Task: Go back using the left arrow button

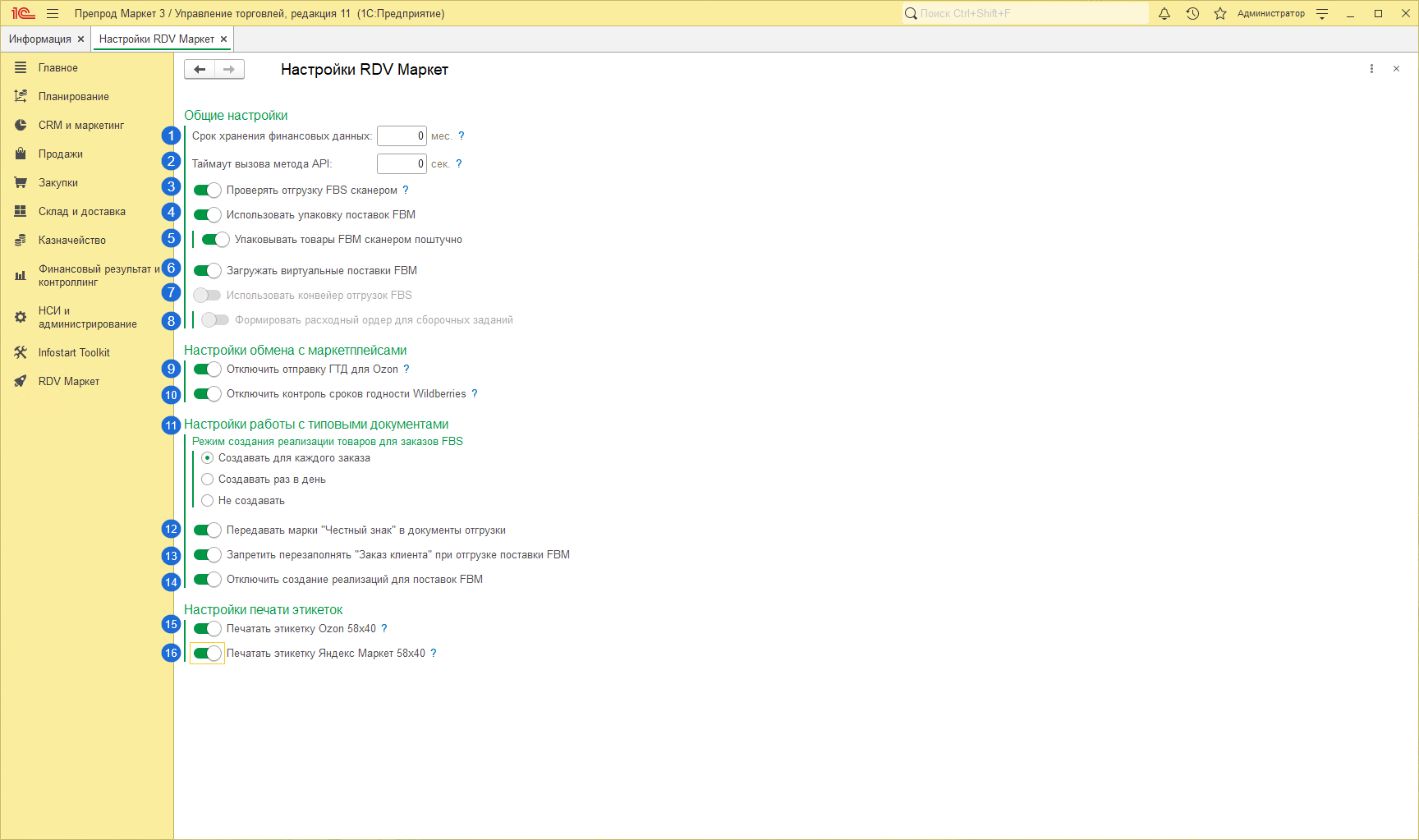Action: pyautogui.click(x=200, y=70)
